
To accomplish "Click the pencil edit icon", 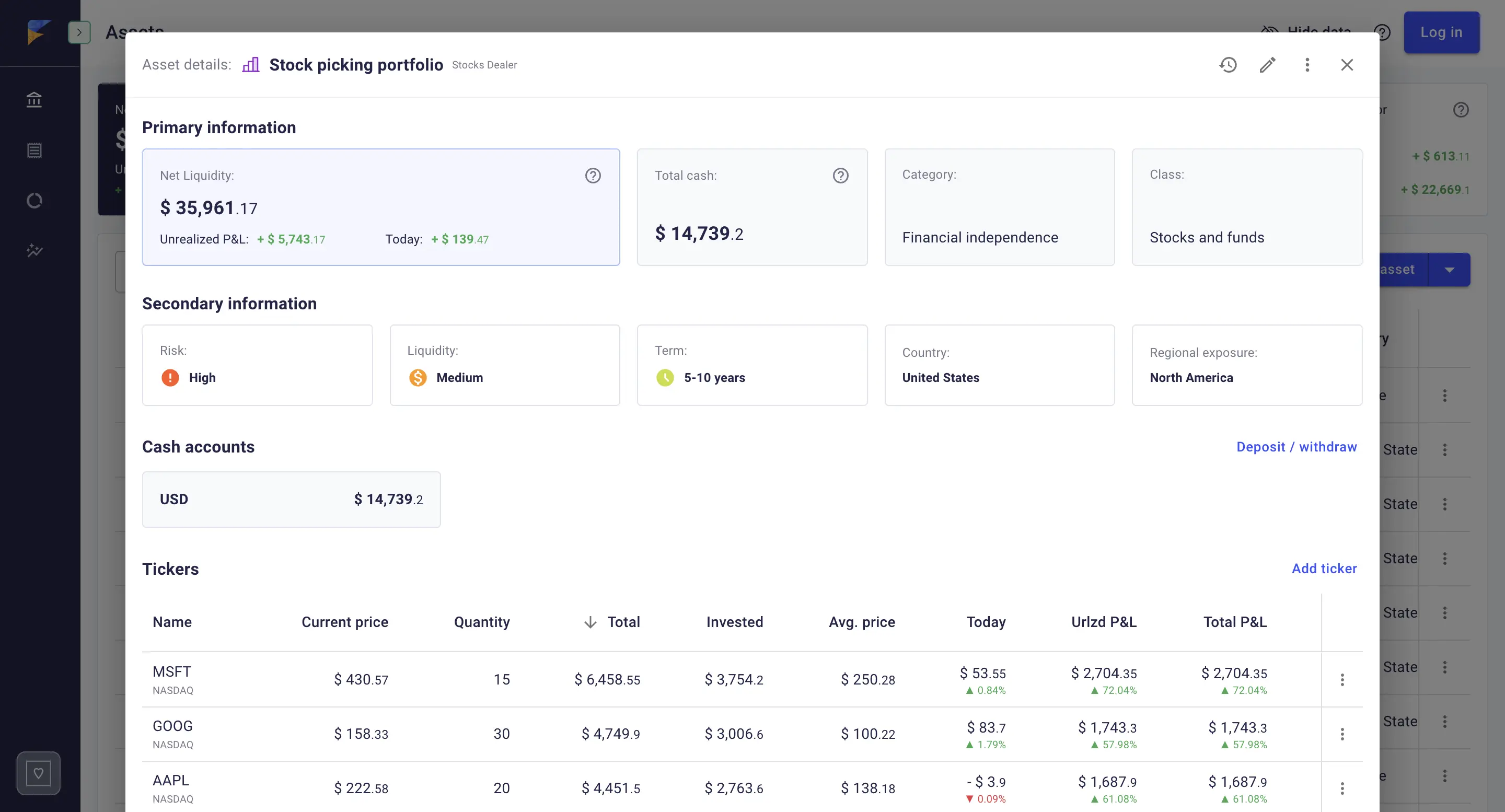I will pos(1267,65).
